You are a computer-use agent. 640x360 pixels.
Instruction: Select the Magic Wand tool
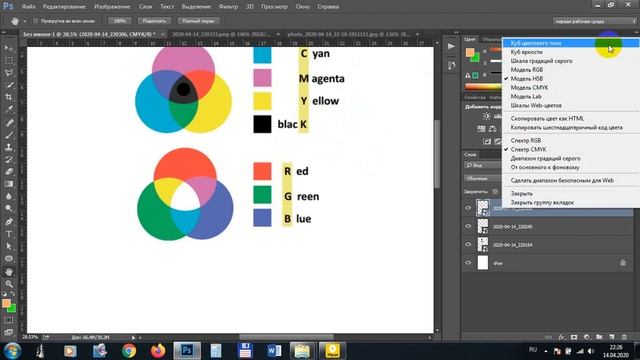pos(9,85)
